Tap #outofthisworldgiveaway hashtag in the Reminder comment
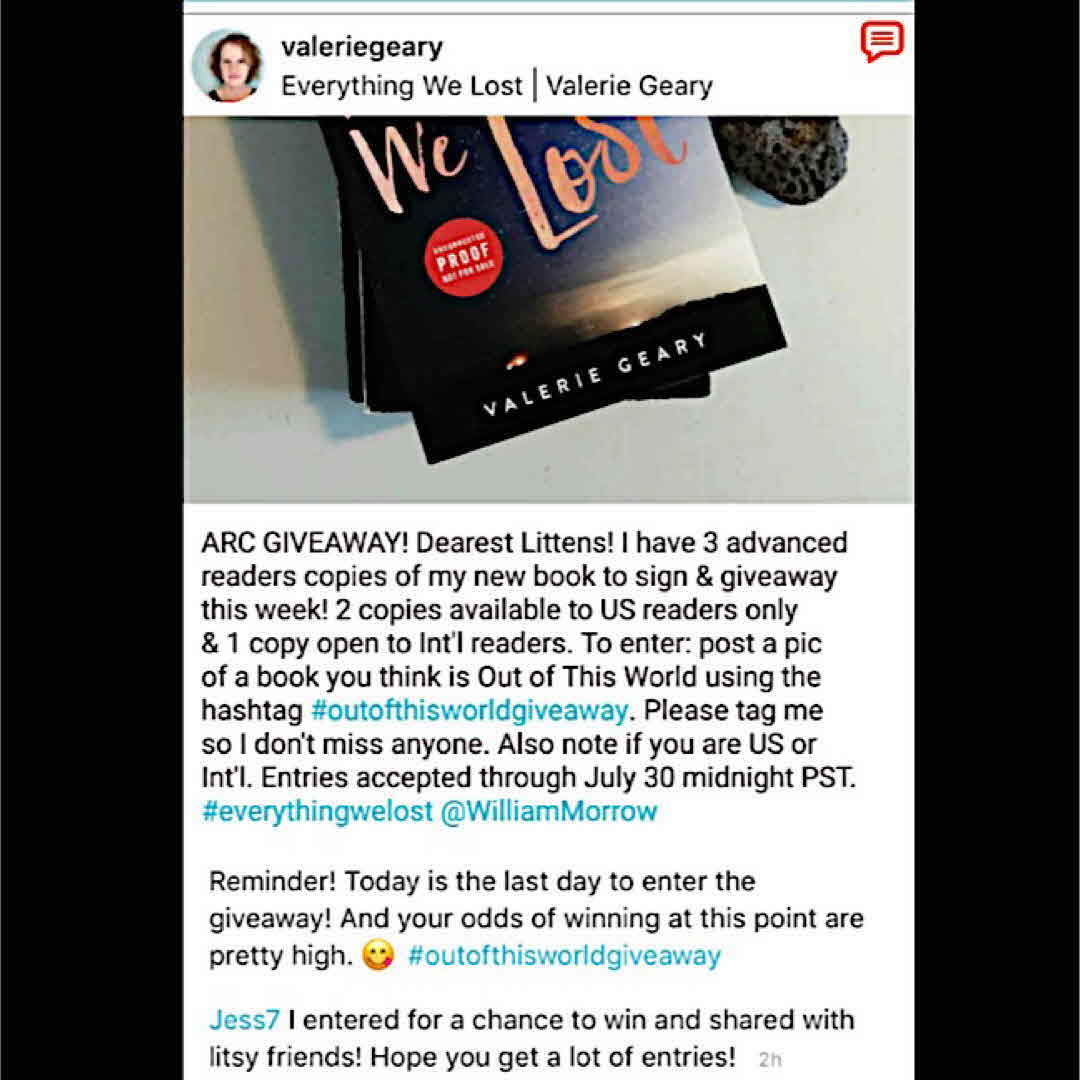This screenshot has height=1080, width=1080. coord(564,955)
